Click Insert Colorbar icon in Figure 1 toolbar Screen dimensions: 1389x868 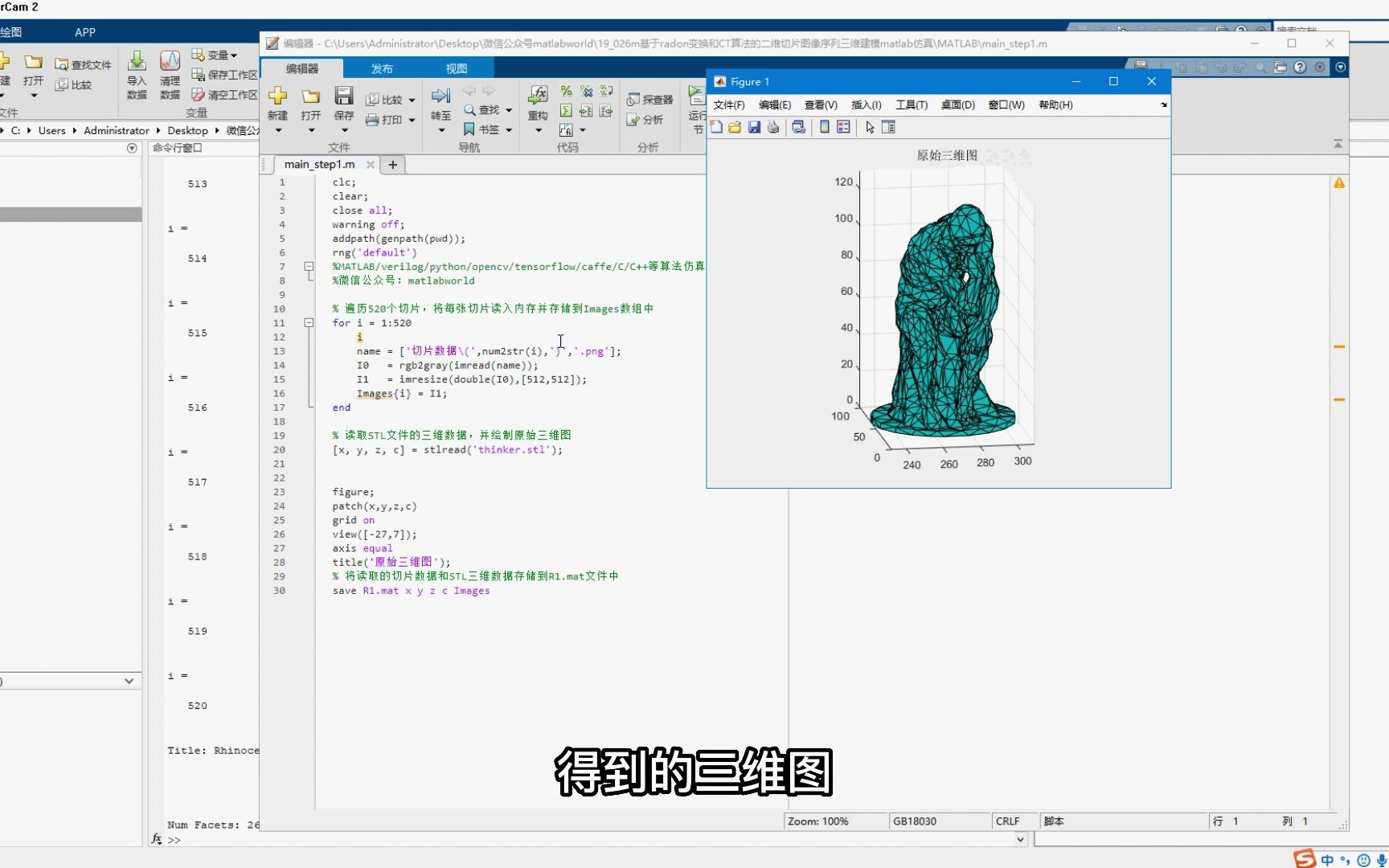[825, 127]
